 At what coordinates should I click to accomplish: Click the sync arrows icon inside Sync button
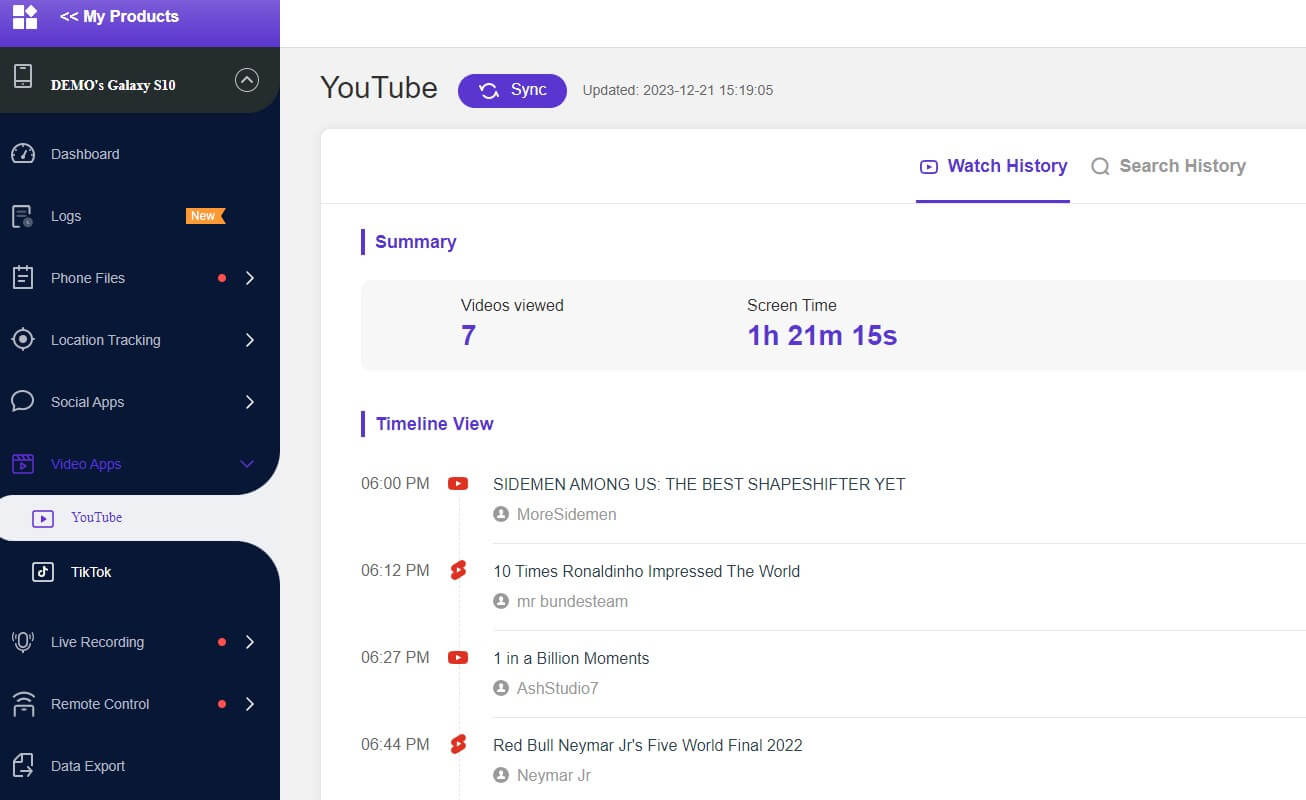[489, 91]
